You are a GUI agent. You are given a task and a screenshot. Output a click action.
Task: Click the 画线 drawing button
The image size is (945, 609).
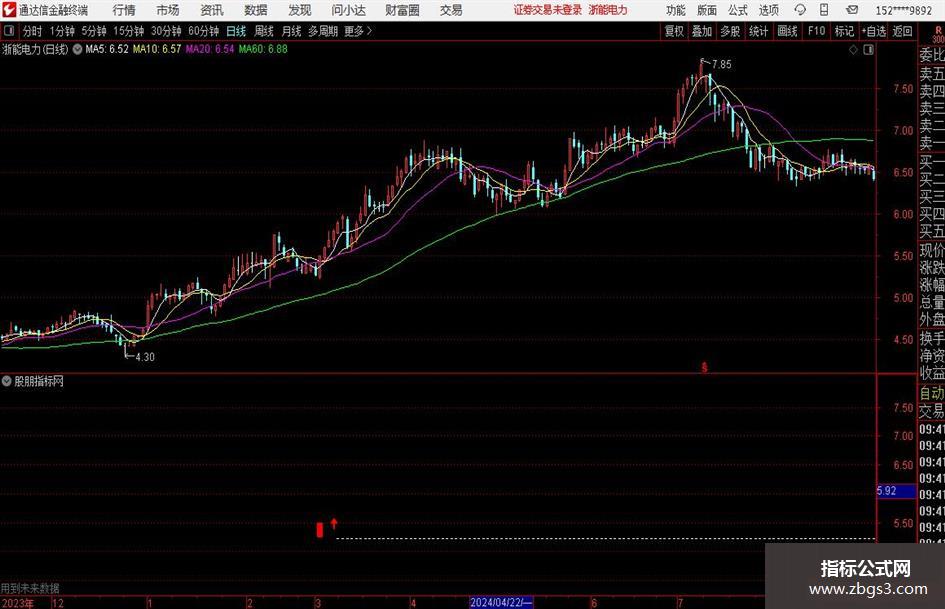[x=787, y=31]
